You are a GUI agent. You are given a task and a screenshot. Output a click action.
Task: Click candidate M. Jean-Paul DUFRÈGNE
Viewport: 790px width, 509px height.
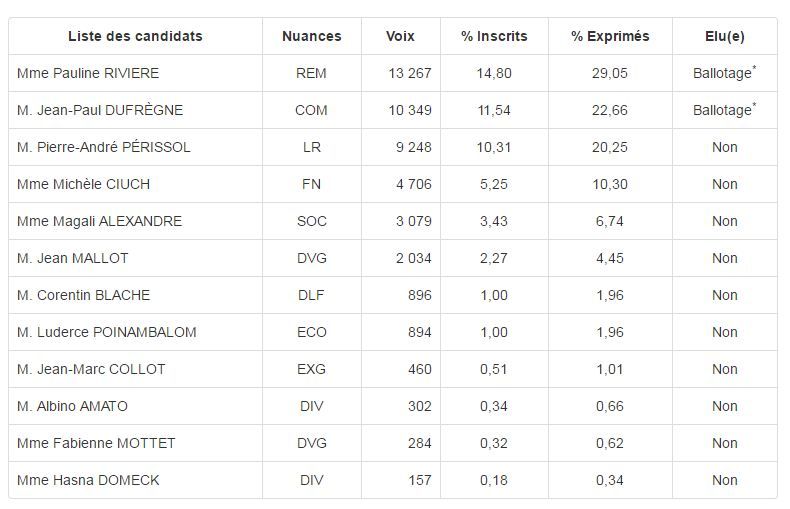[x=100, y=110]
